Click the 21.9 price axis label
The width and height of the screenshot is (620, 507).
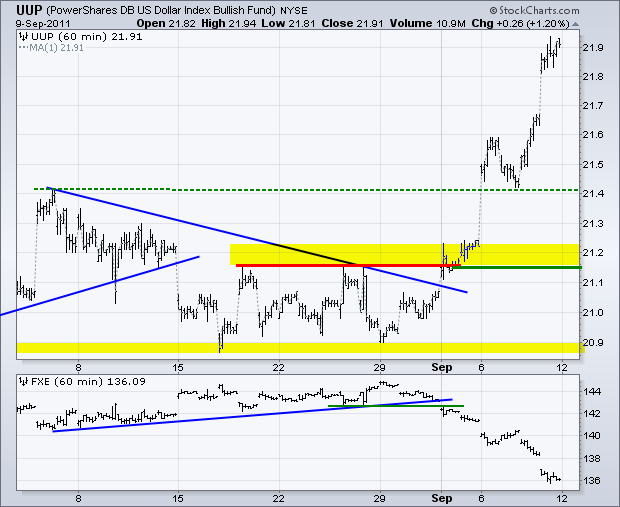click(593, 48)
